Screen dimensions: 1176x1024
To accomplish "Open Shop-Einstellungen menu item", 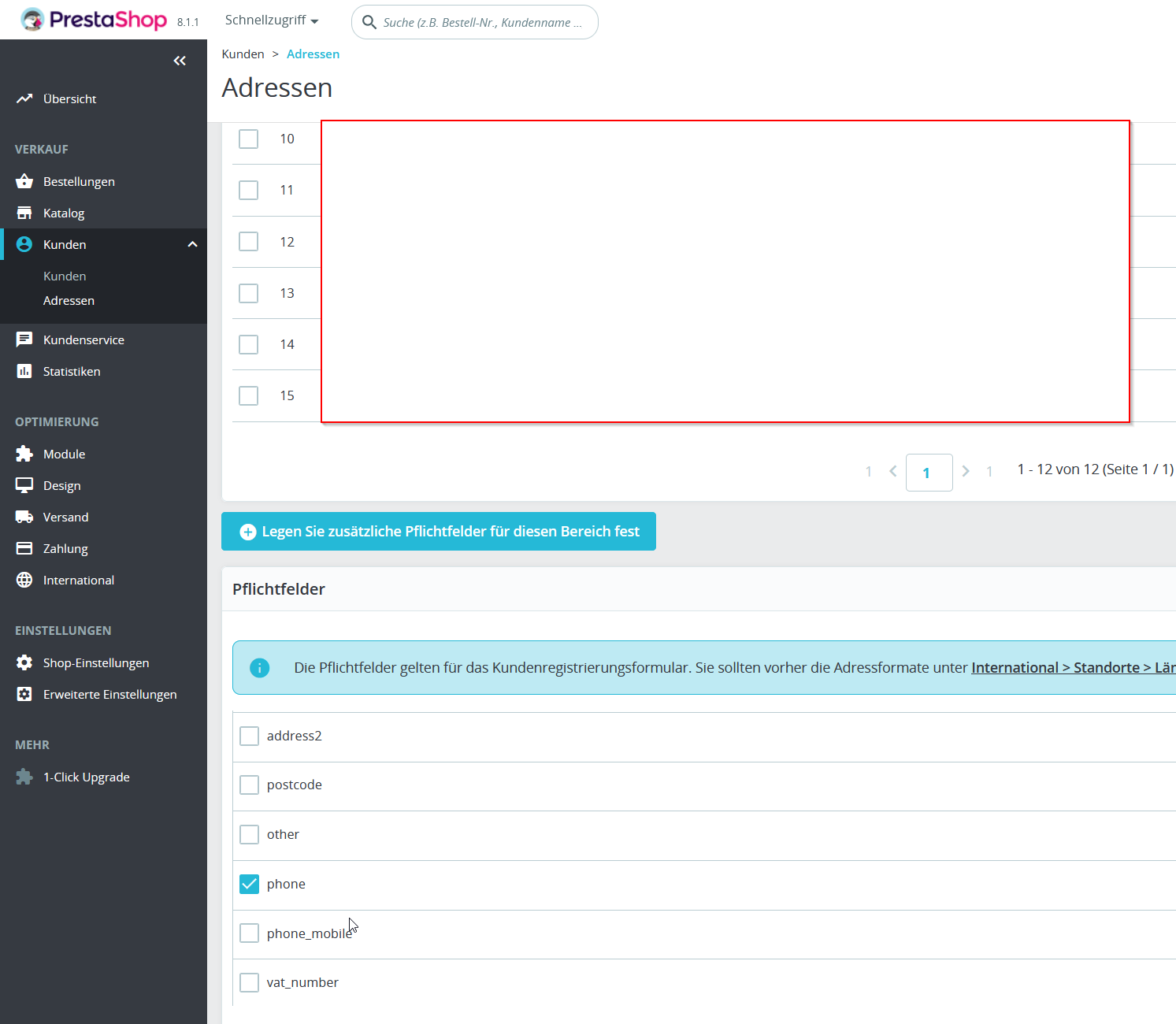I will (96, 662).
